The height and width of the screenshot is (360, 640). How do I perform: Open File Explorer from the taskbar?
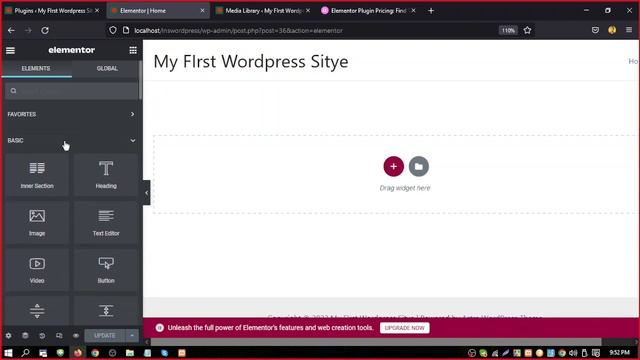point(130,353)
